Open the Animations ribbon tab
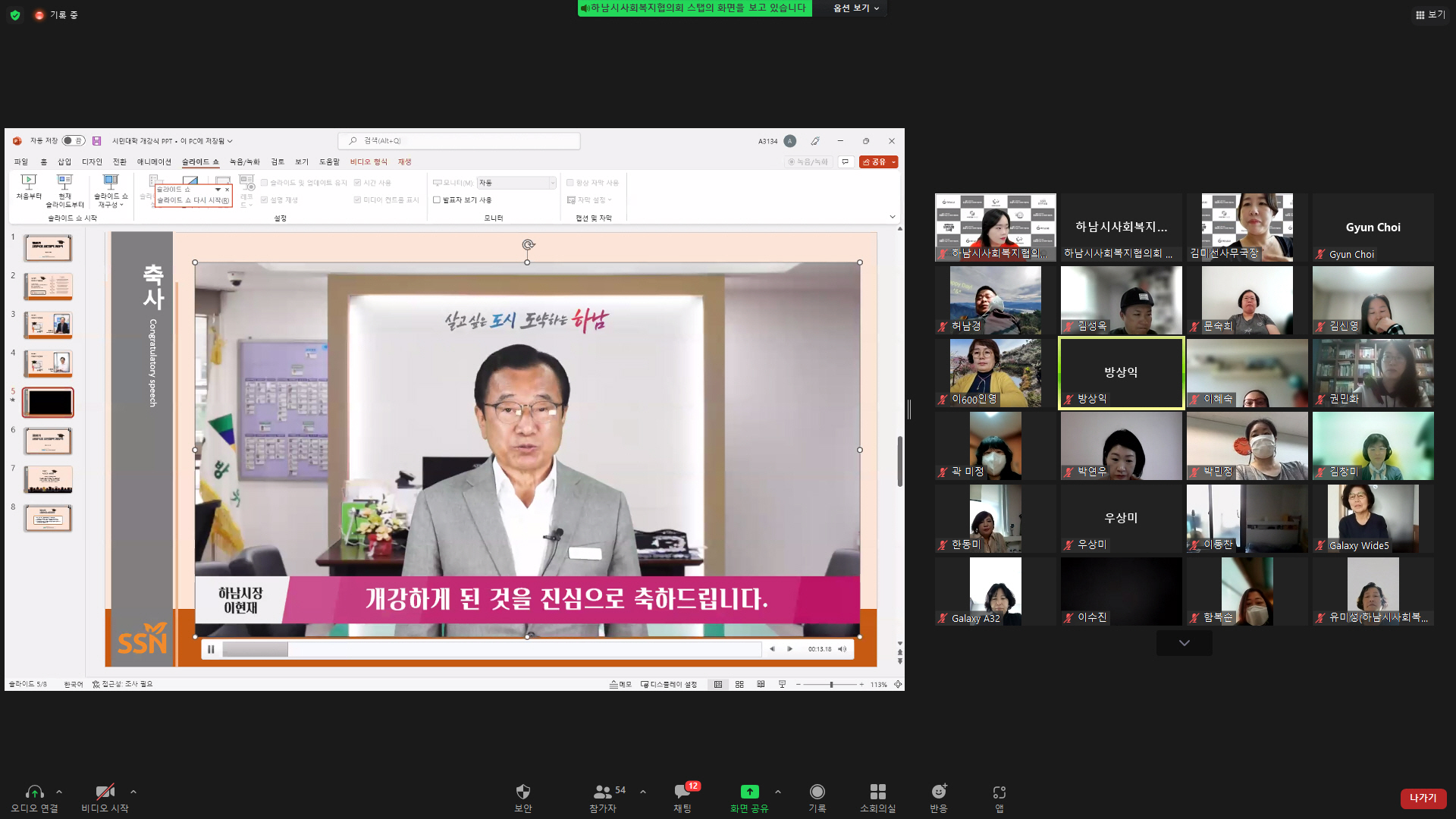Image resolution: width=1456 pixels, height=819 pixels. [x=154, y=162]
